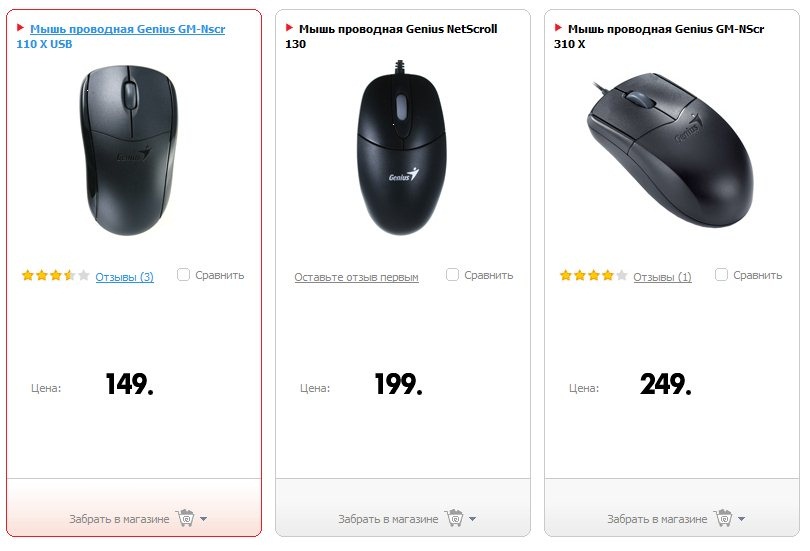
Task: Expand pickup dropdown arrow for GM-NScr 310 X
Action: coord(742,519)
